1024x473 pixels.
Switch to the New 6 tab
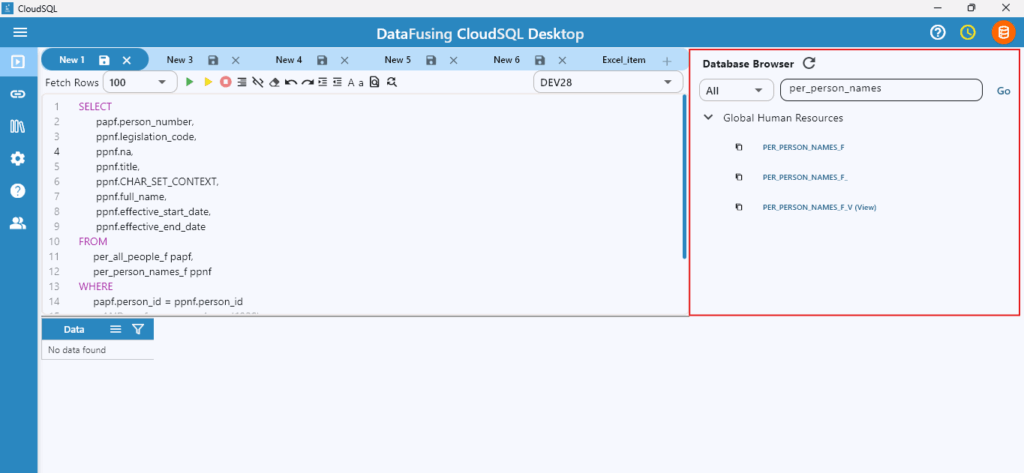(x=506, y=60)
